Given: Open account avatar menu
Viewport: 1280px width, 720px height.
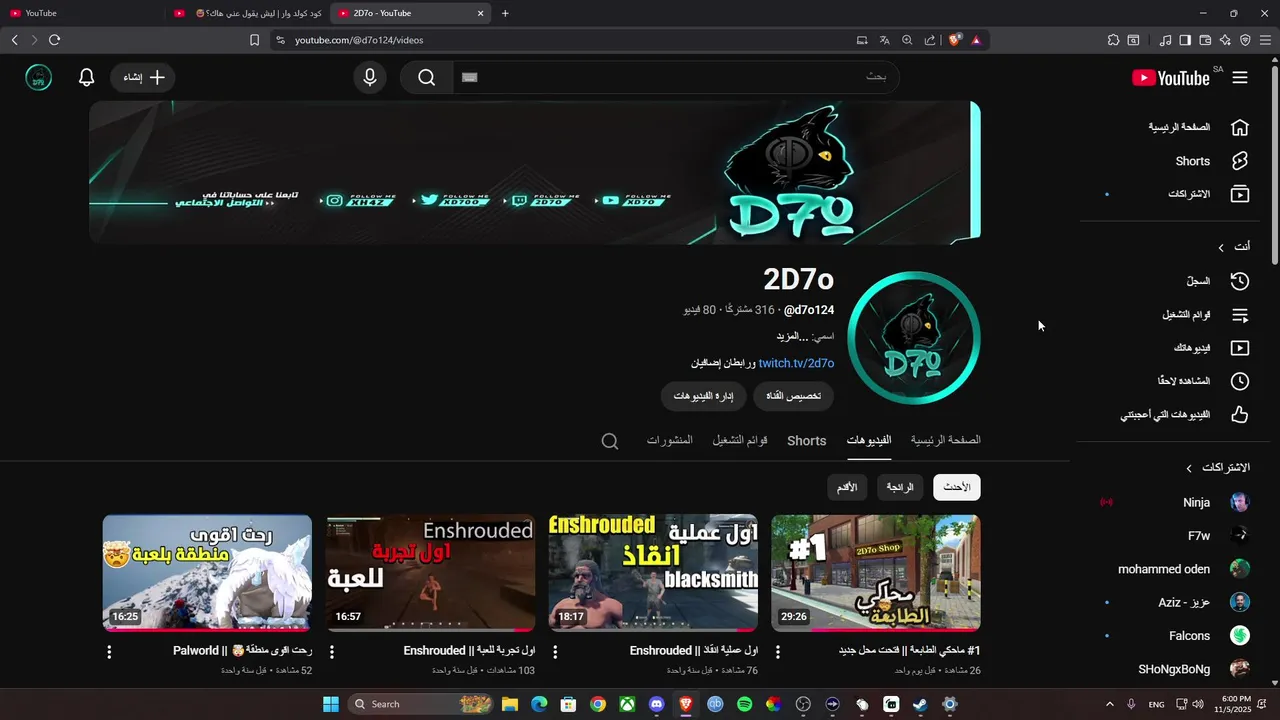Looking at the screenshot, I should (x=38, y=77).
